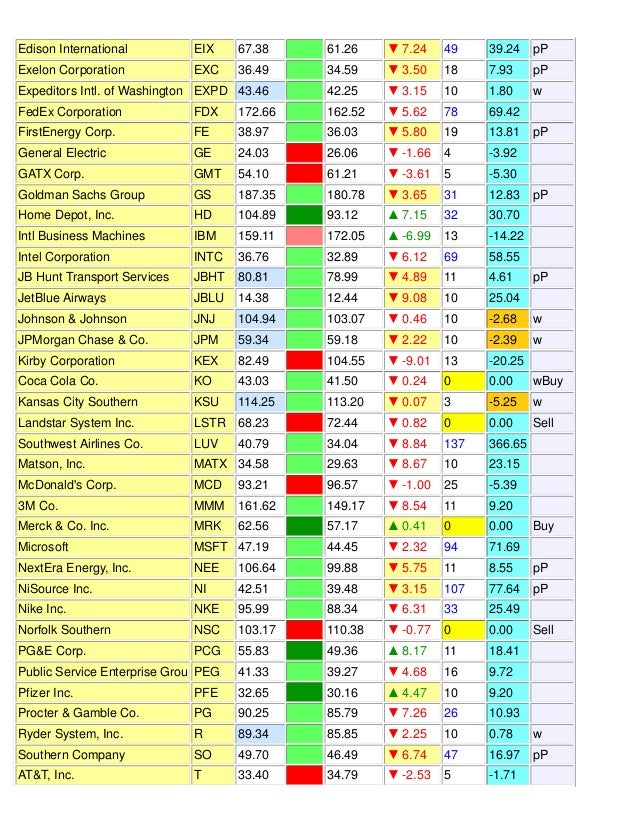
Task: Click yellow '0' cell in Norfolk Southern row
Action: pos(463,630)
